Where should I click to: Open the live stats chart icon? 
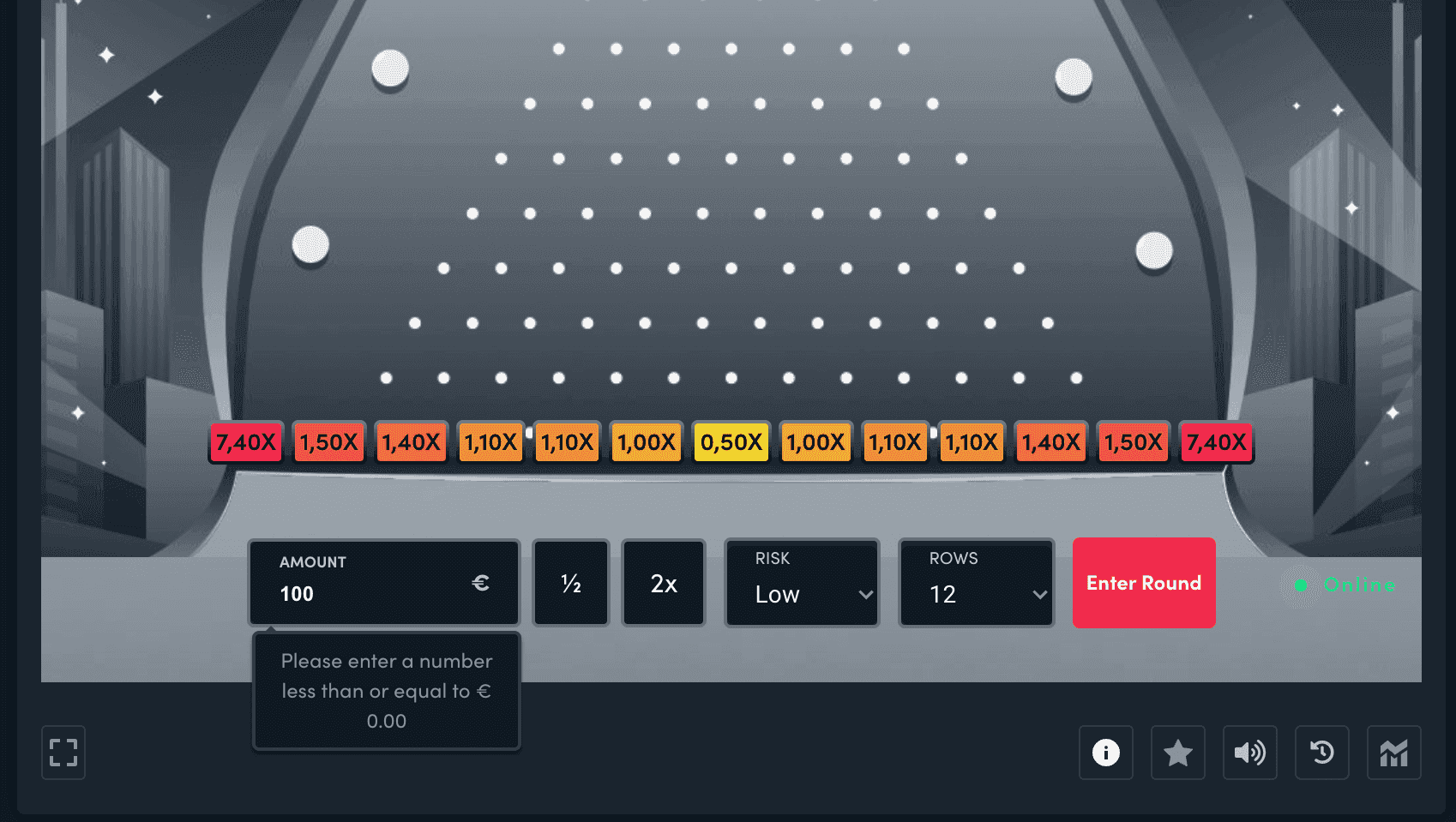1393,753
